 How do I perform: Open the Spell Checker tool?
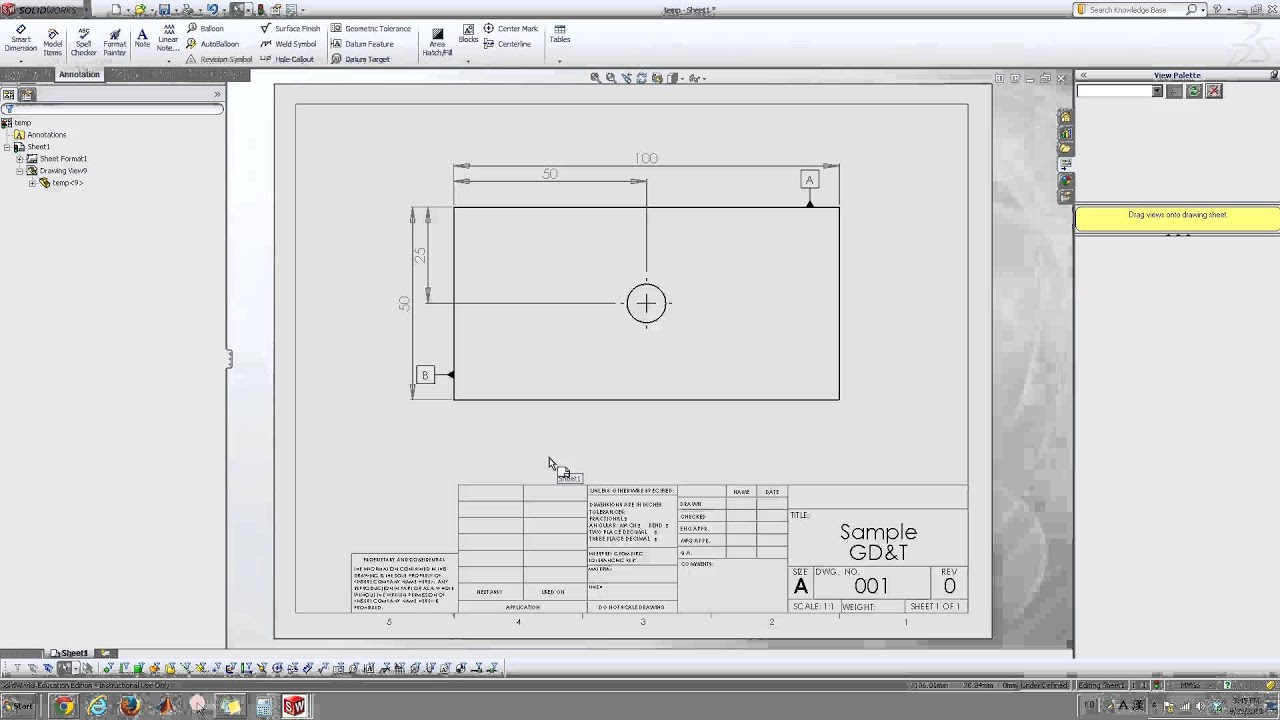coord(83,40)
